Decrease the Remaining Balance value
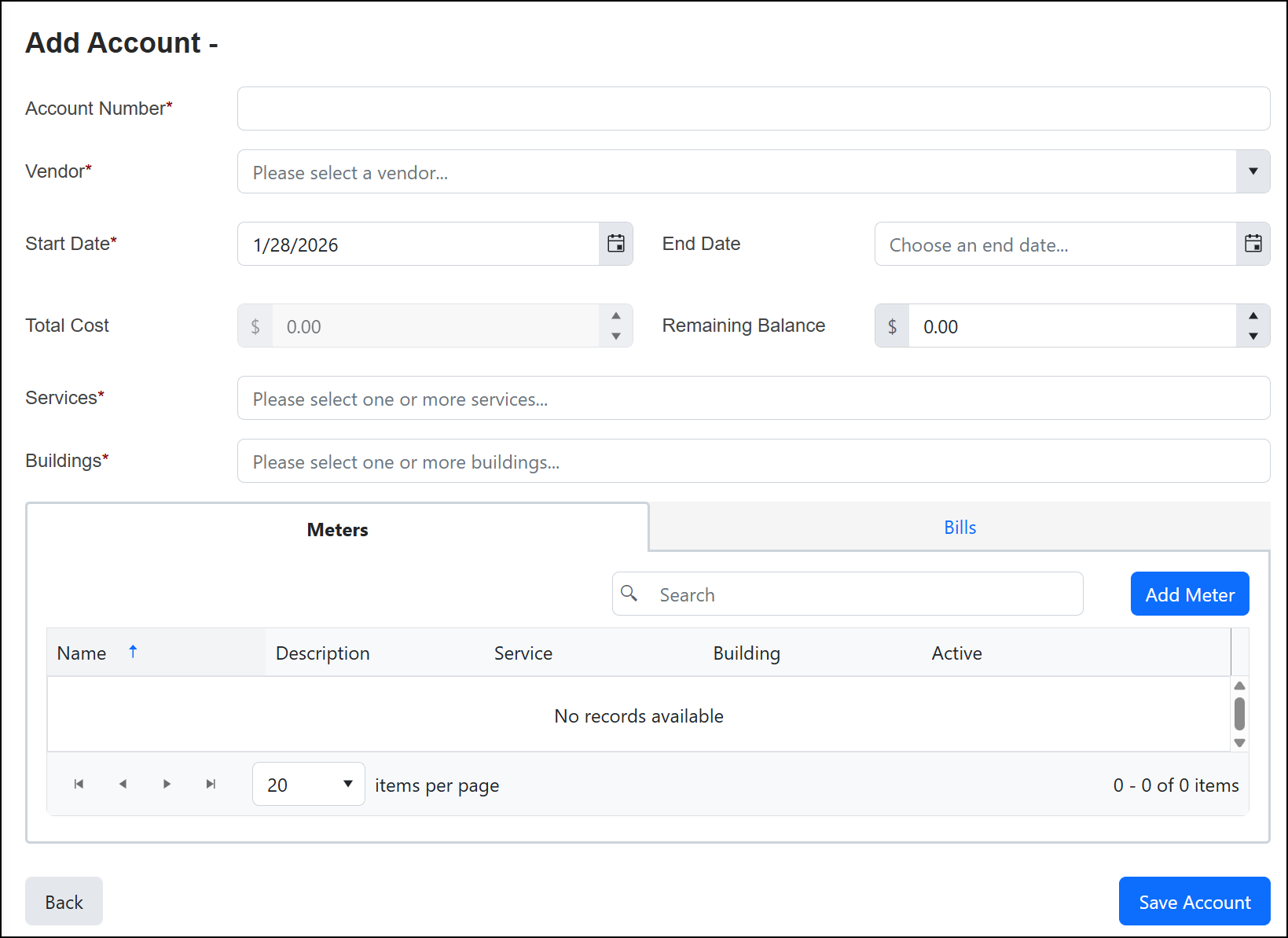 (1253, 337)
